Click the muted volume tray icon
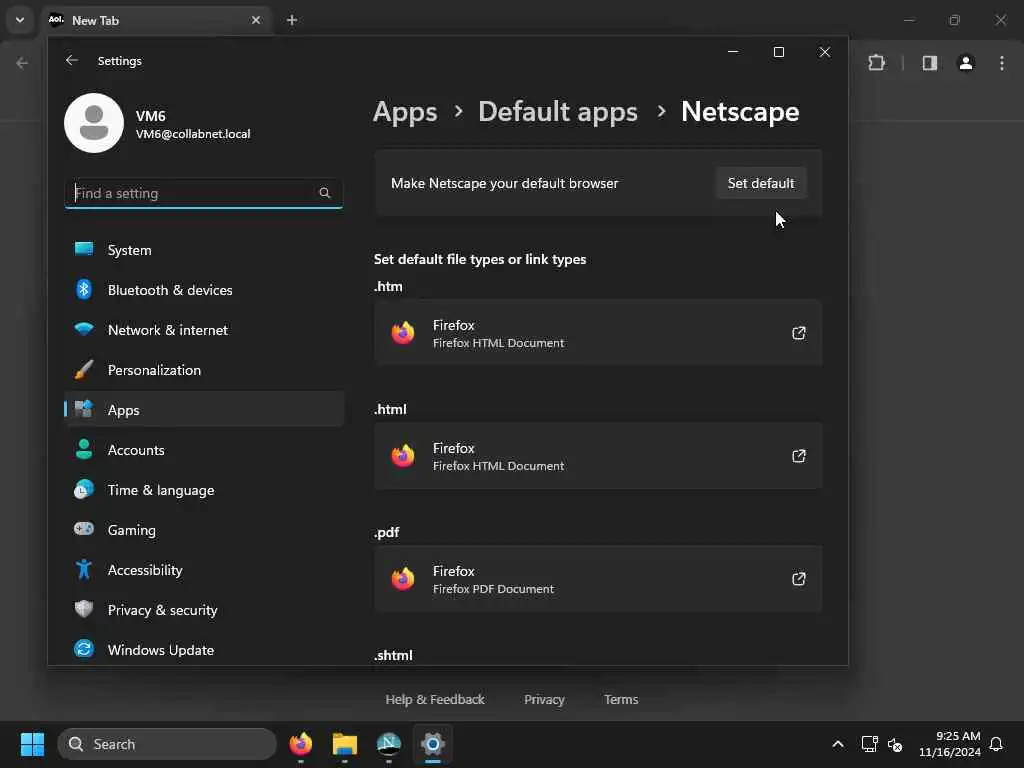The height and width of the screenshot is (768, 1024). [x=895, y=744]
